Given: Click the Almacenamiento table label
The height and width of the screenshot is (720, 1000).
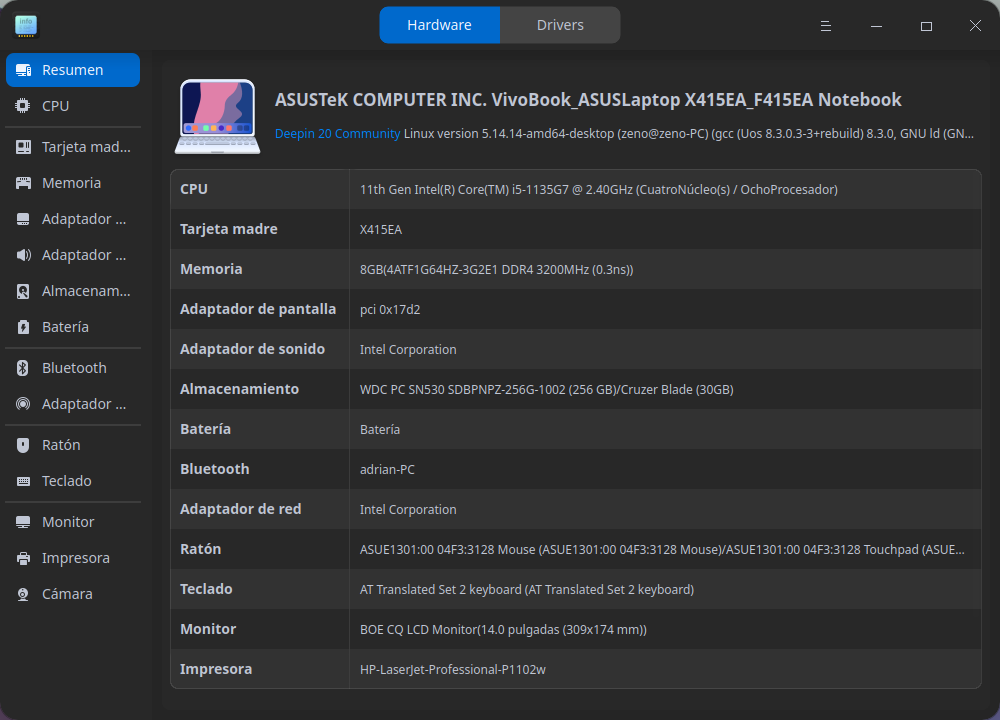Looking at the screenshot, I should [239, 389].
